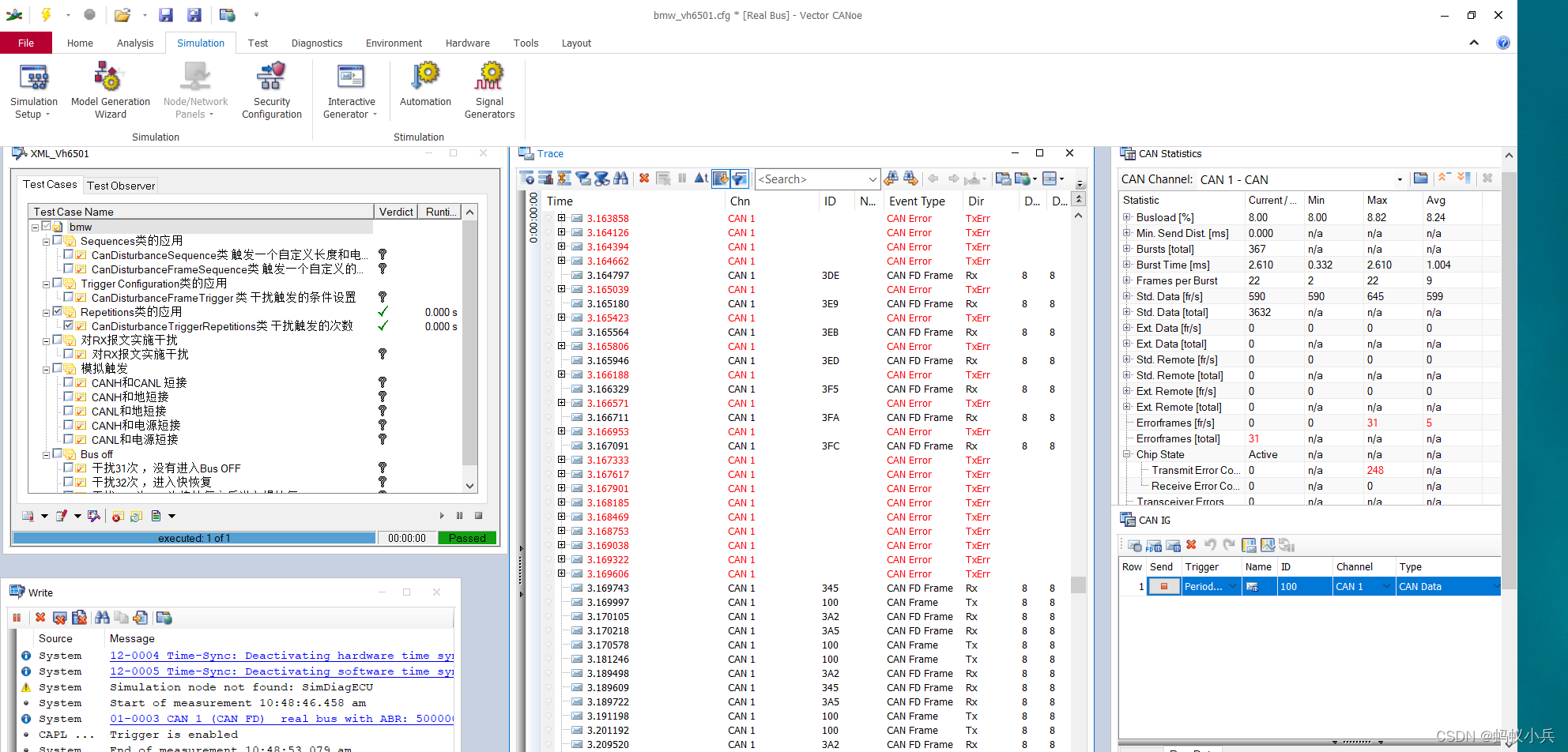Click the executed progress bar
The width and height of the screenshot is (1568, 752).
194,538
